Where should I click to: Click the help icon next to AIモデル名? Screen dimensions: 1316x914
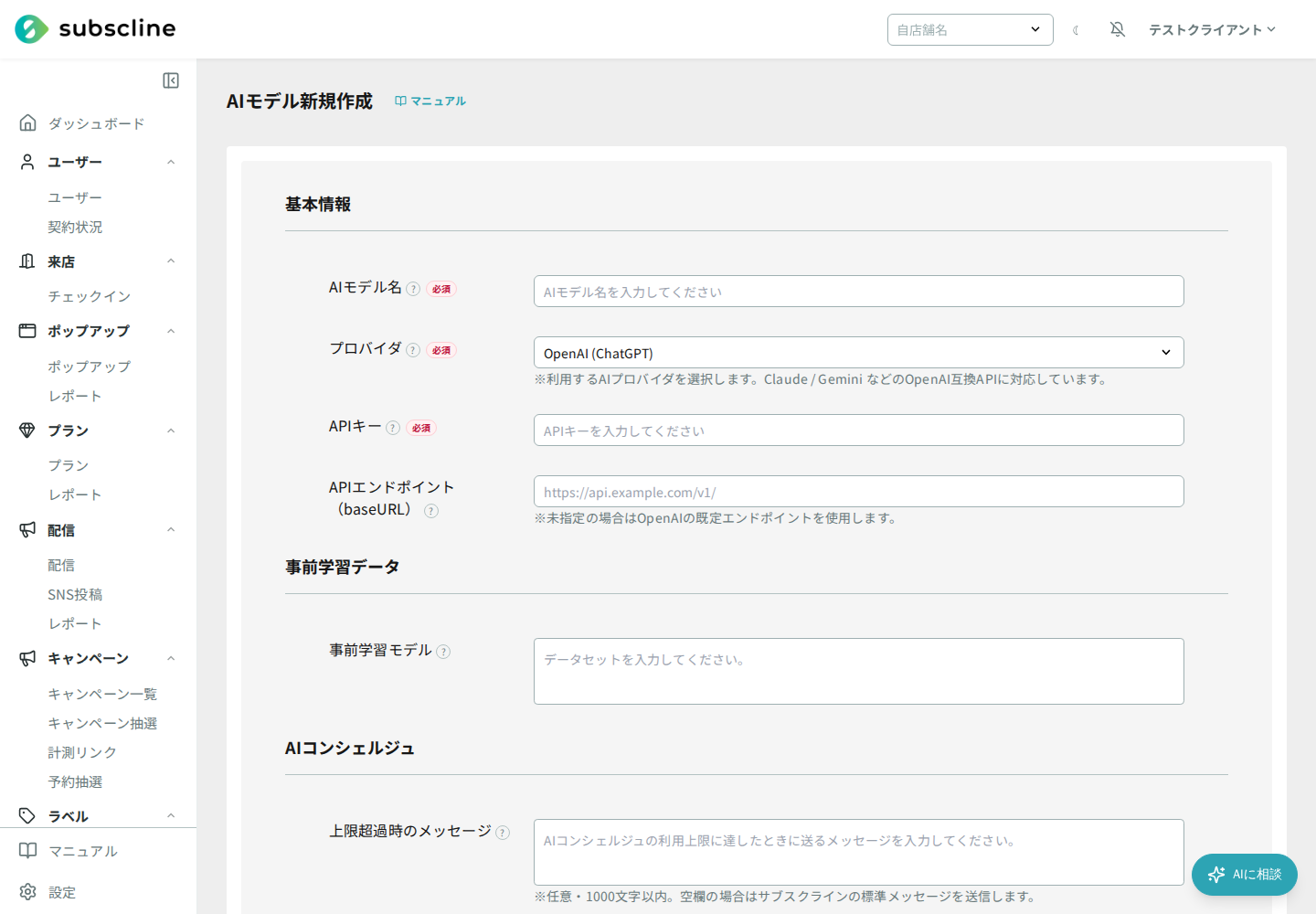click(413, 289)
